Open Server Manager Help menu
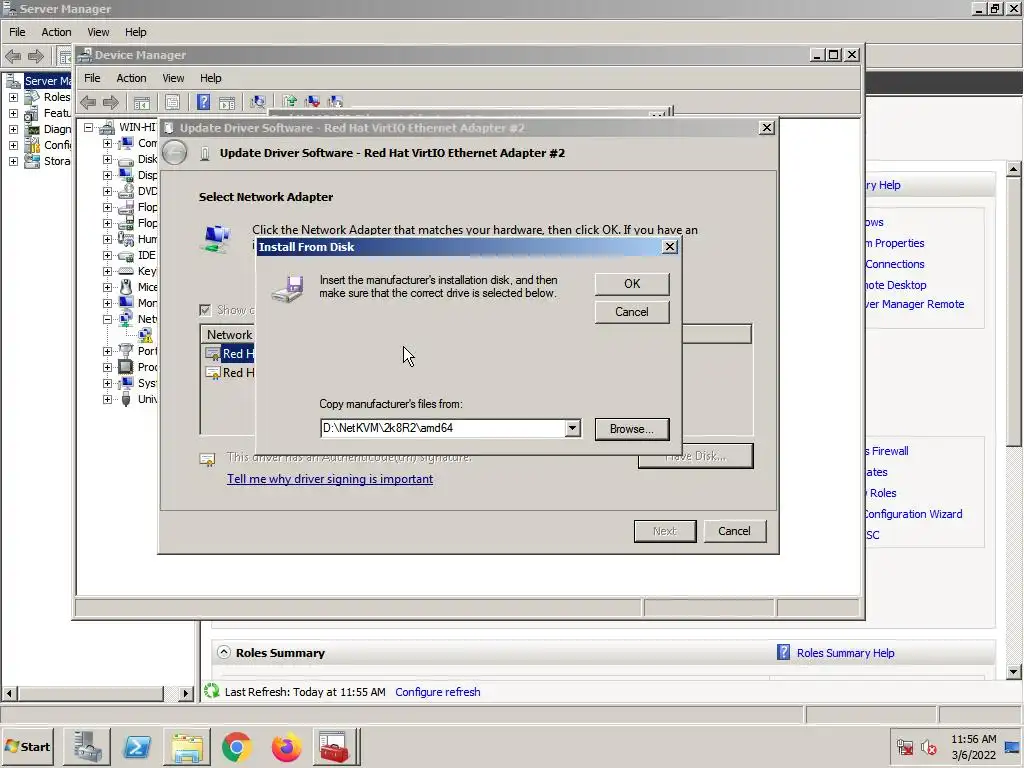The image size is (1024, 768). [136, 32]
